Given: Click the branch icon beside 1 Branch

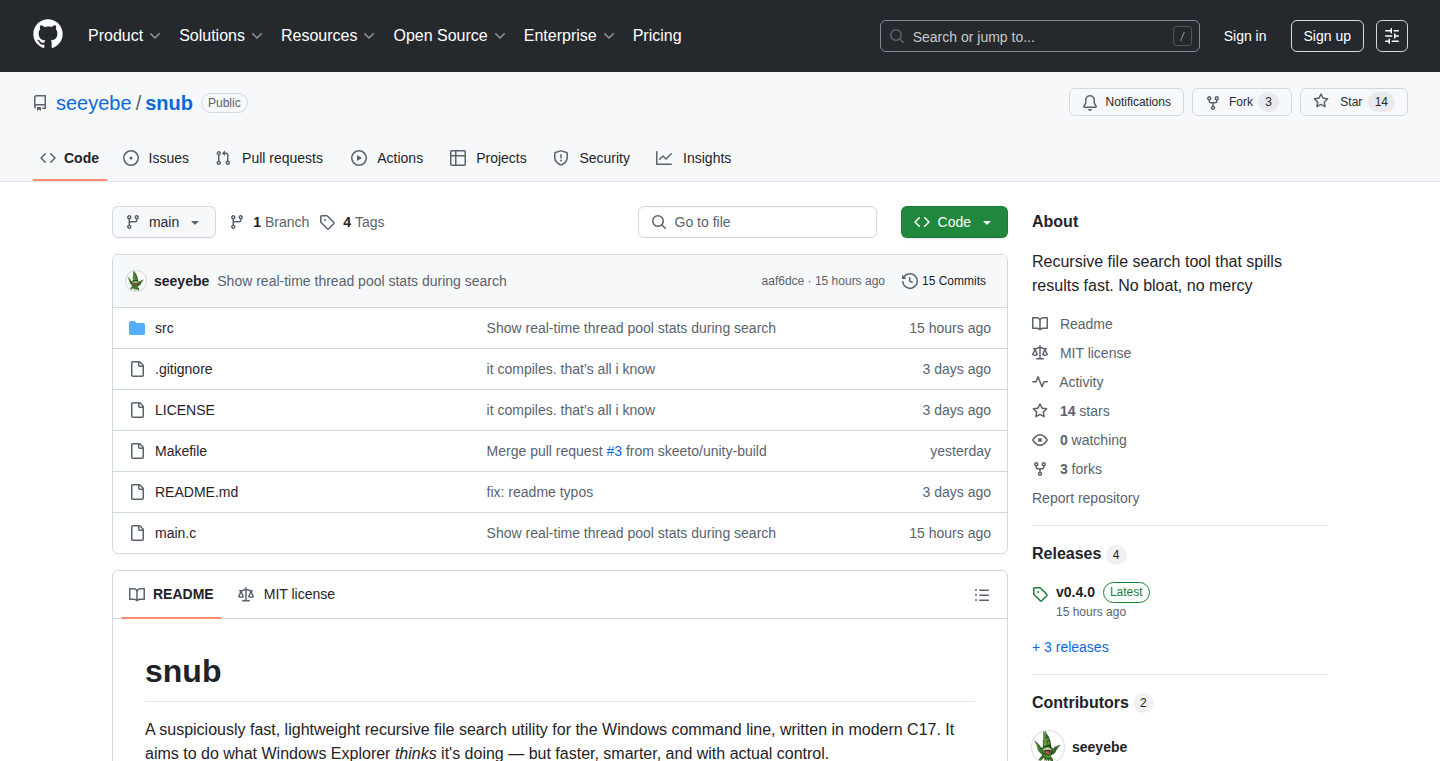Looking at the screenshot, I should pyautogui.click(x=237, y=222).
